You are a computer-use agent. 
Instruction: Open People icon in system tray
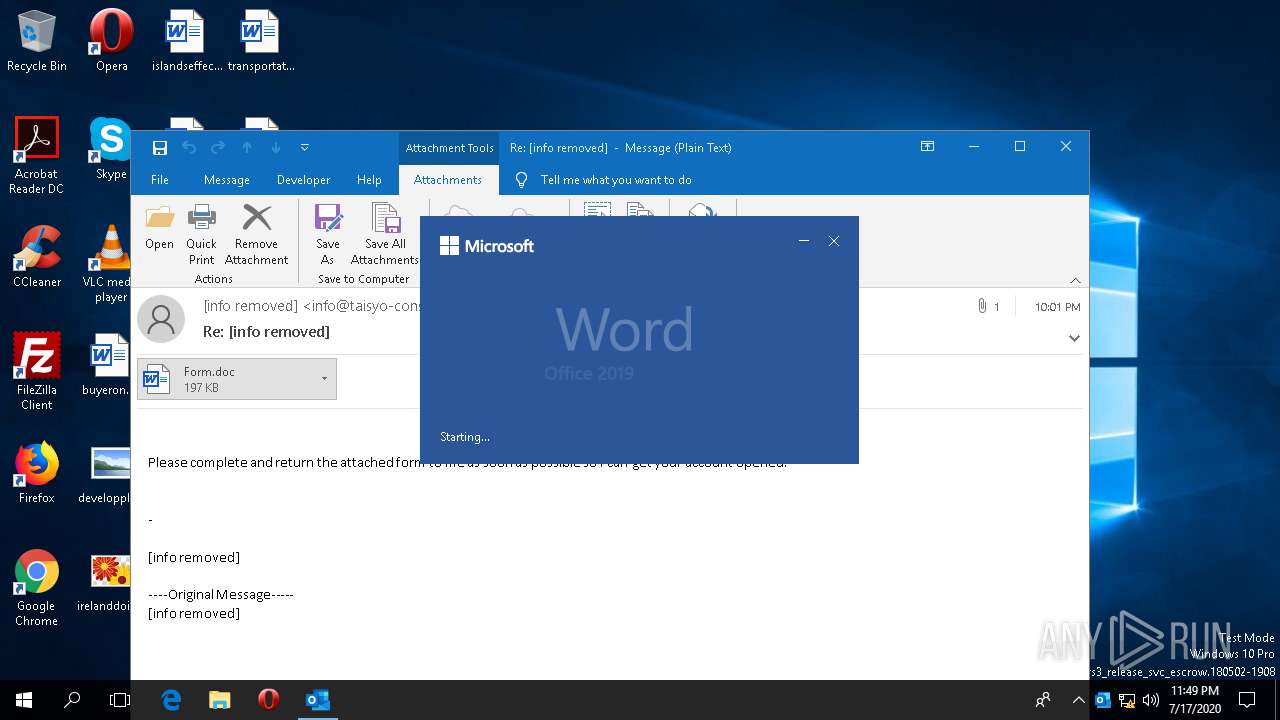[x=1043, y=700]
